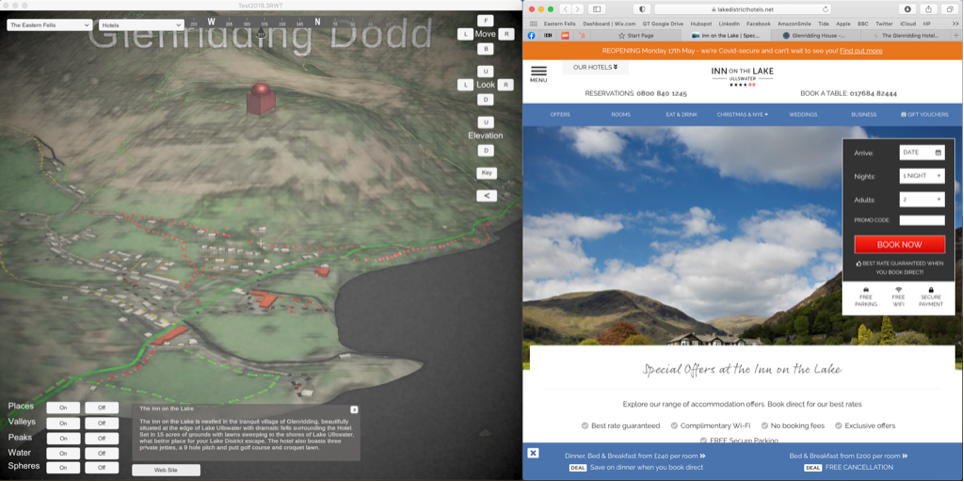The height and width of the screenshot is (482, 964).
Task: Click Move back B button
Action: click(486, 49)
